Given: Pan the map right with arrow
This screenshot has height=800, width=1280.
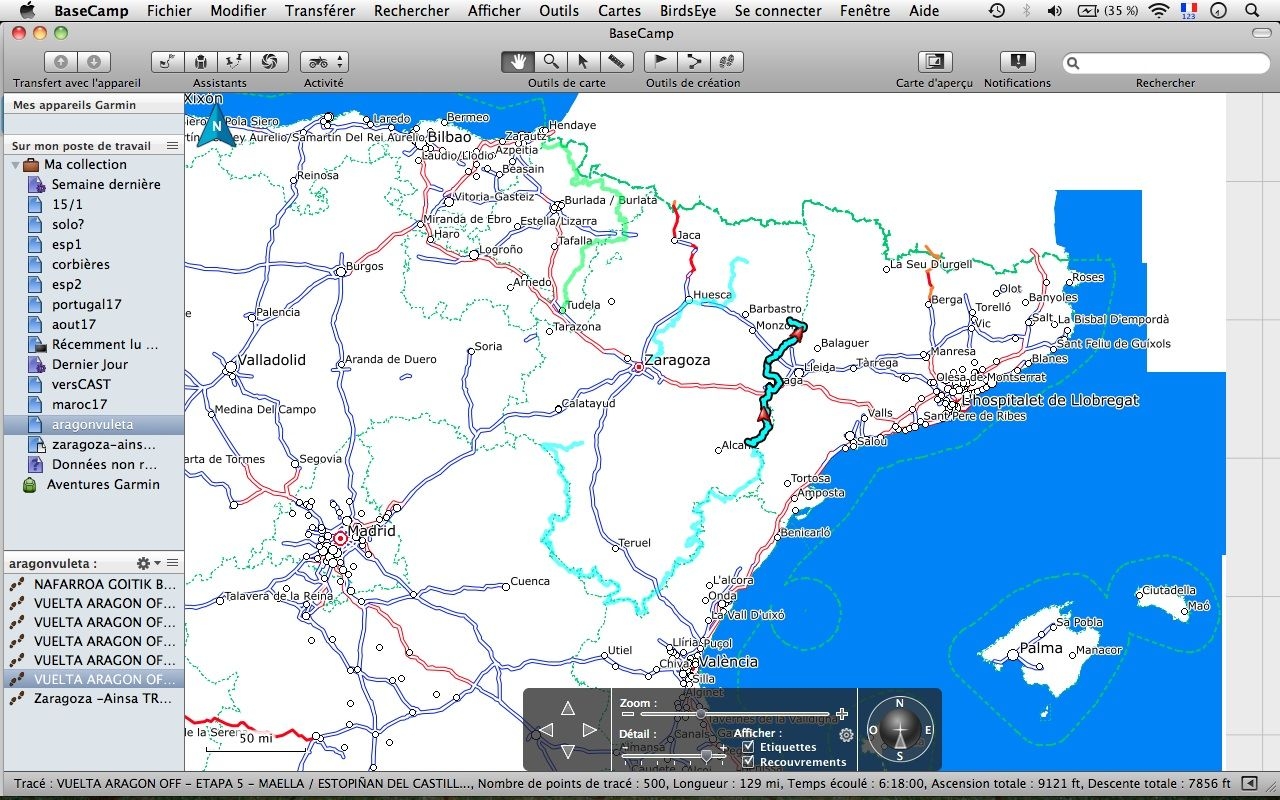Looking at the screenshot, I should [x=589, y=730].
